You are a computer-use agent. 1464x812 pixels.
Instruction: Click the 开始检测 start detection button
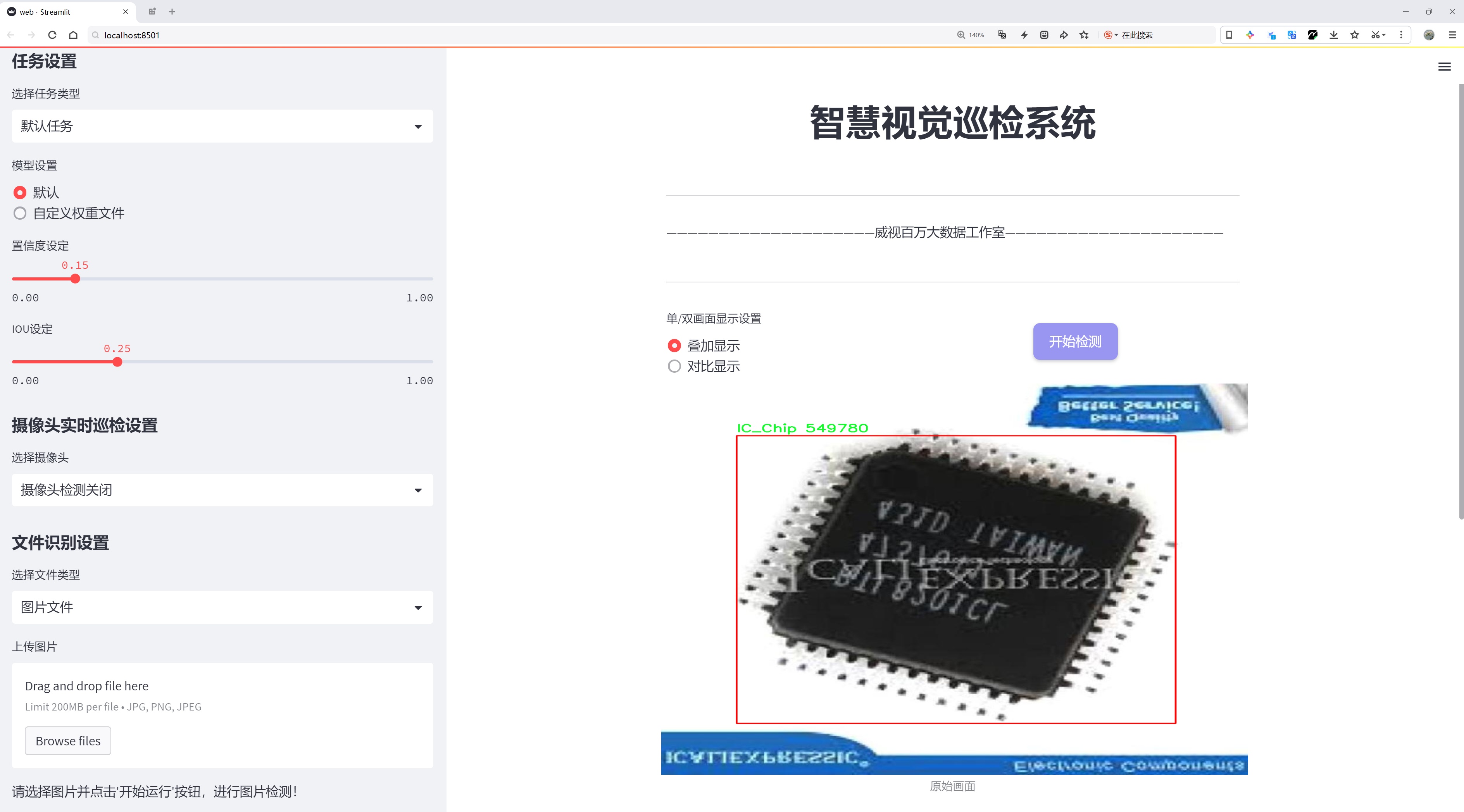point(1075,341)
